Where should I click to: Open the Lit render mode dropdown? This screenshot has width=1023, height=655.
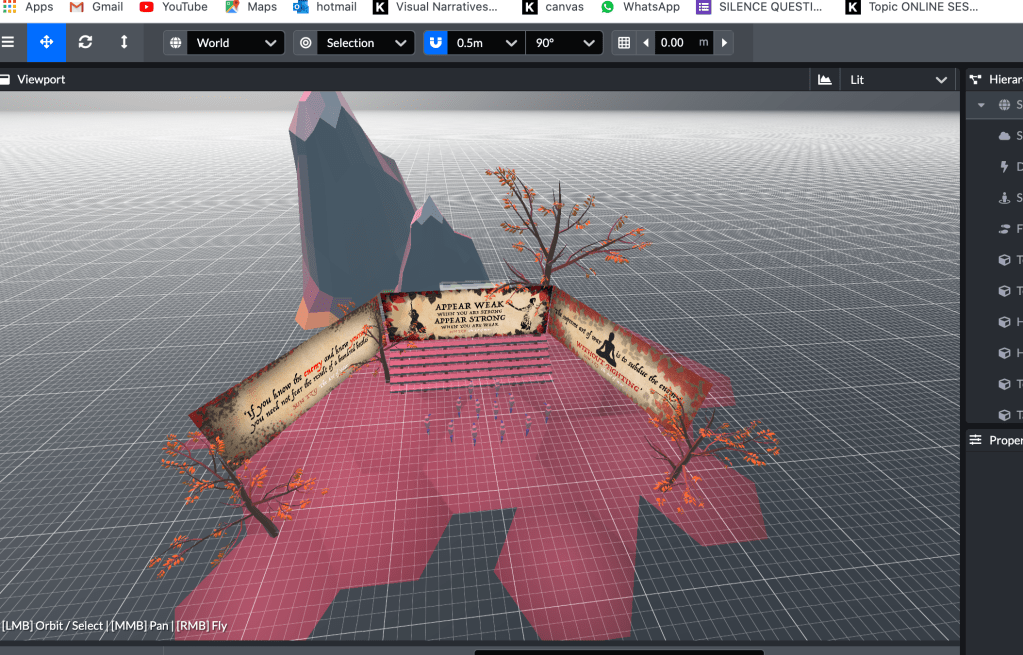click(897, 79)
